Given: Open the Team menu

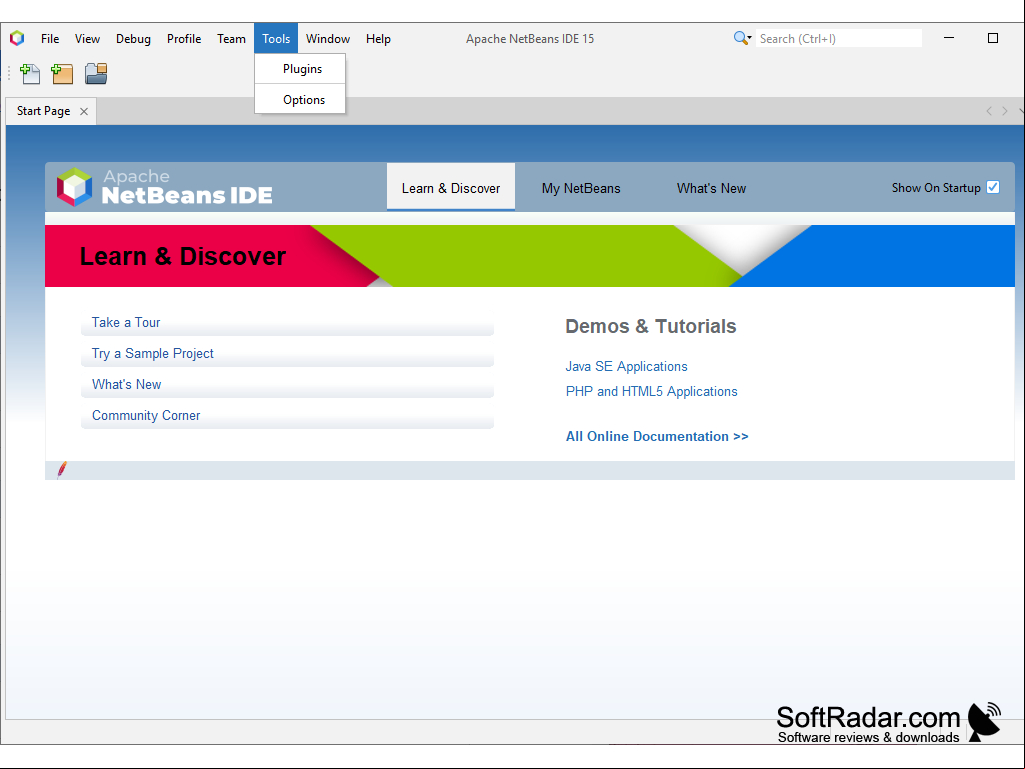Looking at the screenshot, I should [231, 39].
